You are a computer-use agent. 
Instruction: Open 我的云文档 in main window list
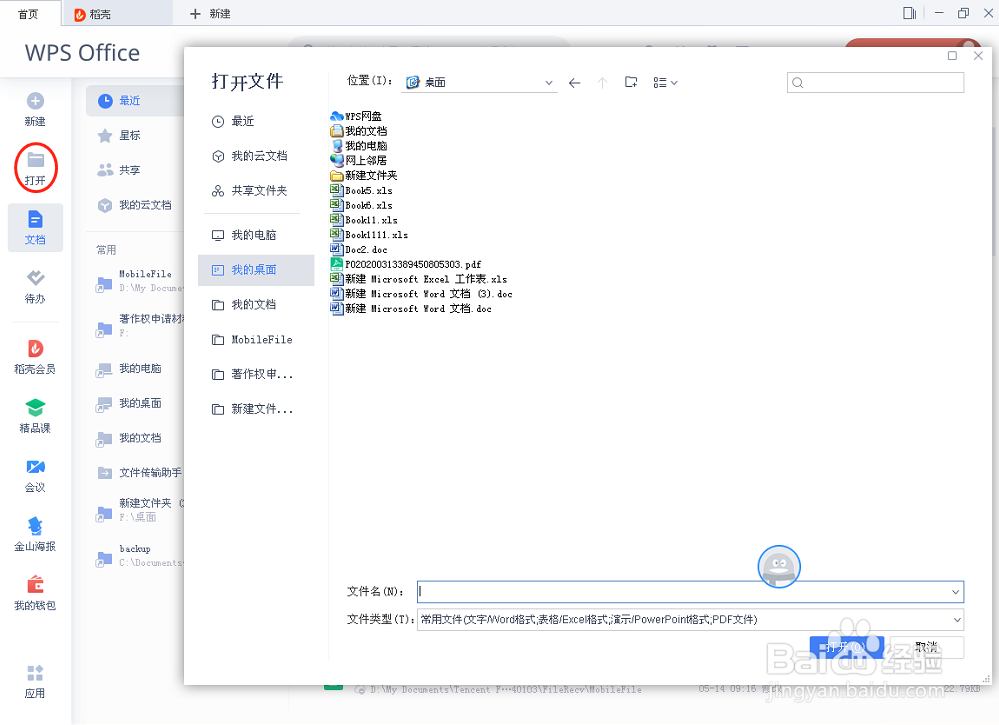click(x=134, y=205)
